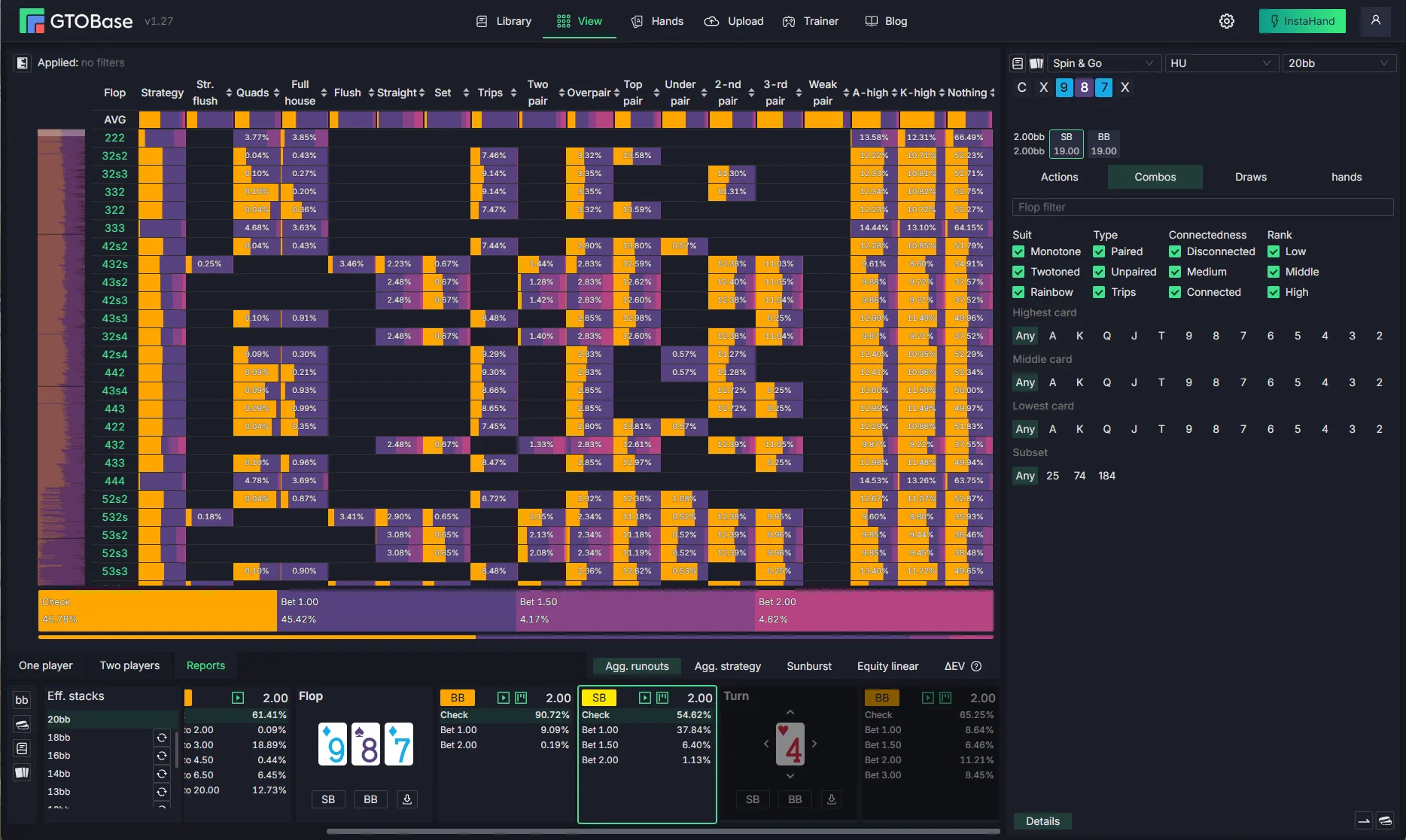Sort by Quads column arrows

coord(276,93)
